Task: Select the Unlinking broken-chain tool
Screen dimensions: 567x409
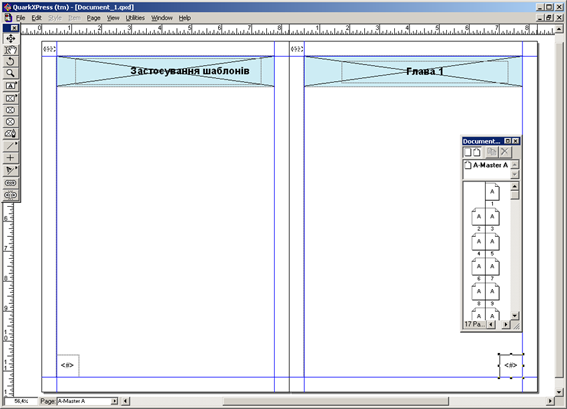Action: tap(10, 195)
